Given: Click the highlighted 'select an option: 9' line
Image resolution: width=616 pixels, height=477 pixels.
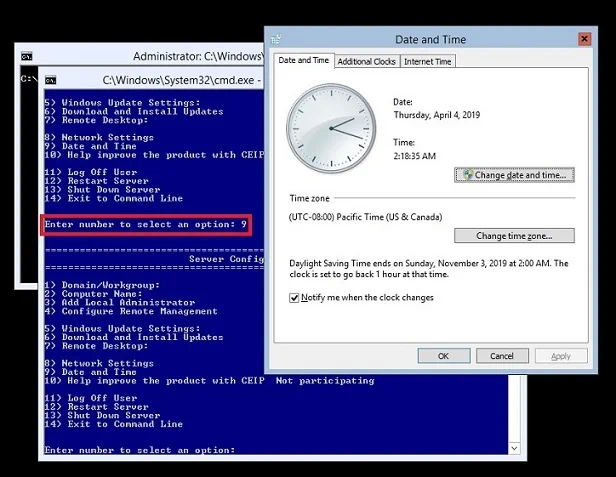Looking at the screenshot, I should pos(146,224).
